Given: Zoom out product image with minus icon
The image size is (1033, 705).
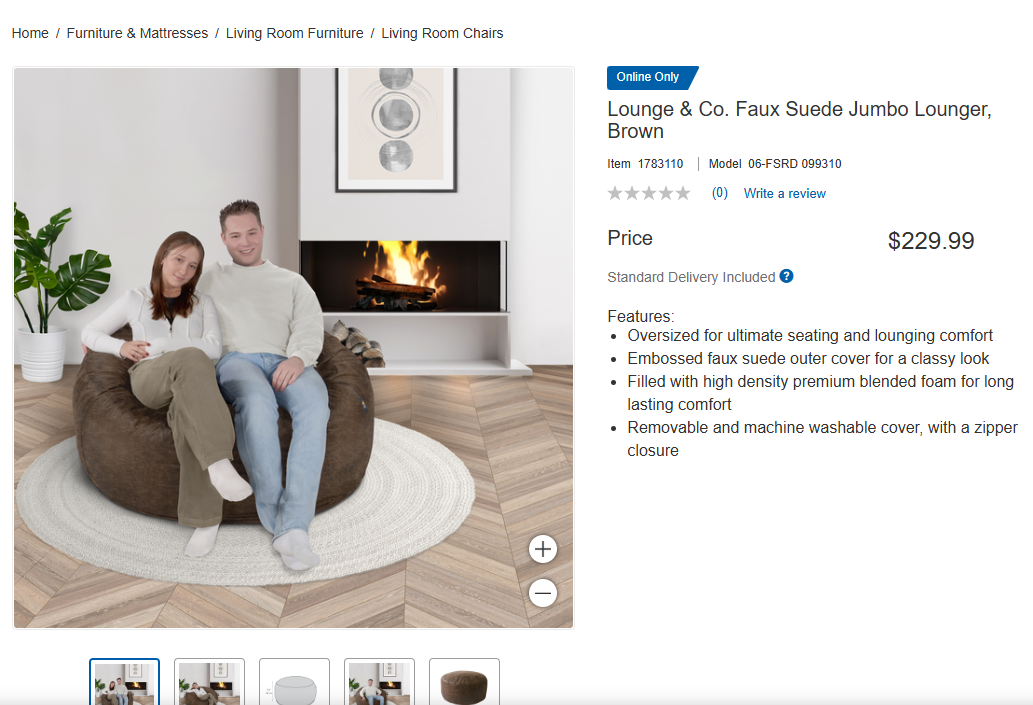Looking at the screenshot, I should (543, 593).
